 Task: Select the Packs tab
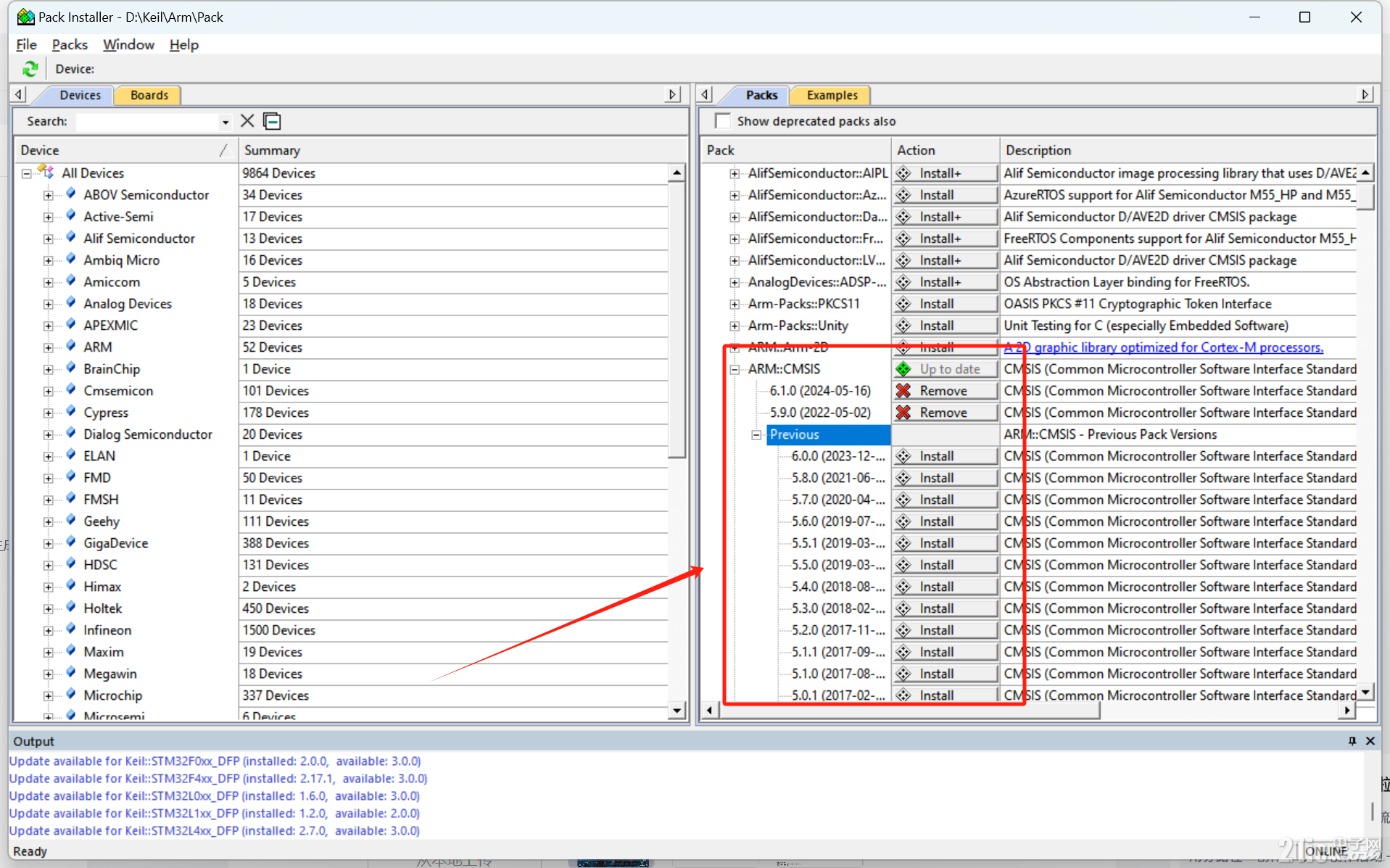point(761,95)
